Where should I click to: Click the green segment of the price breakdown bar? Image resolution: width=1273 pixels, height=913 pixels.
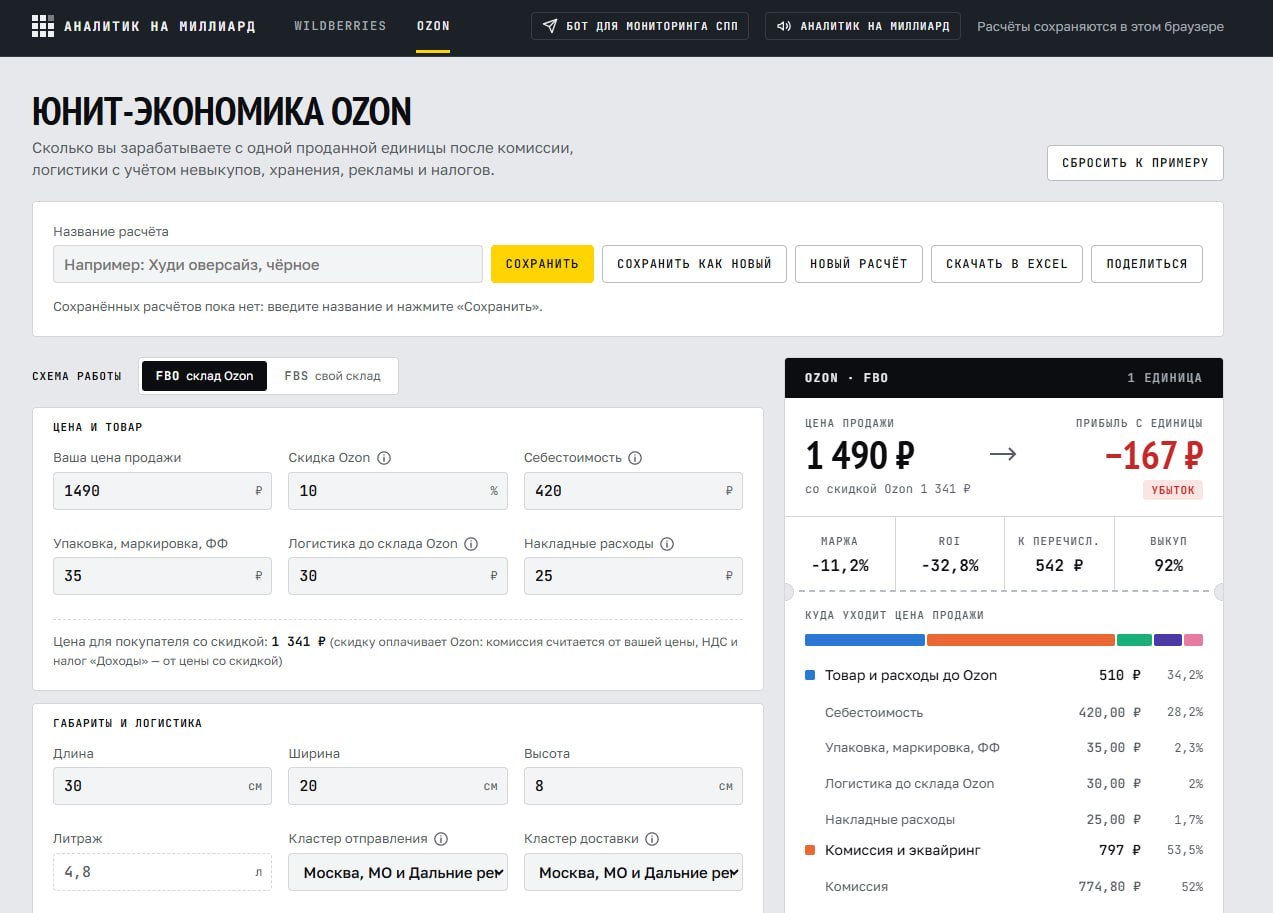(1134, 640)
